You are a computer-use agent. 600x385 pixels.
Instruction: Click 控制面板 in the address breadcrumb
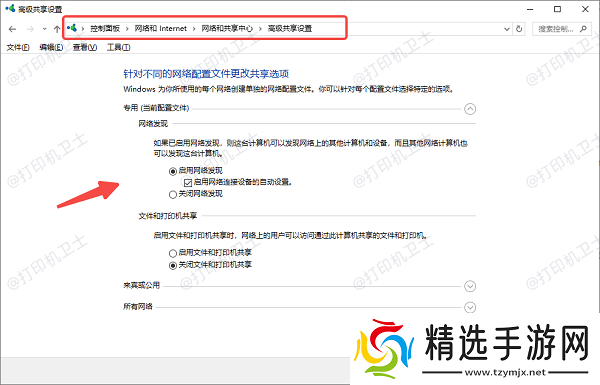tap(105, 29)
